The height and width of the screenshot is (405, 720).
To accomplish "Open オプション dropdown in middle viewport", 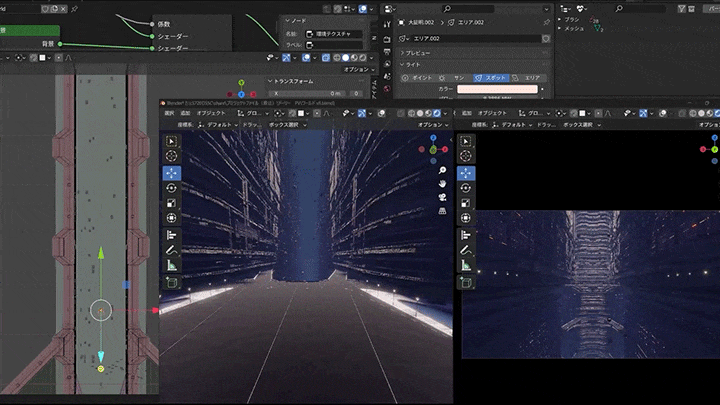I will (x=433, y=125).
